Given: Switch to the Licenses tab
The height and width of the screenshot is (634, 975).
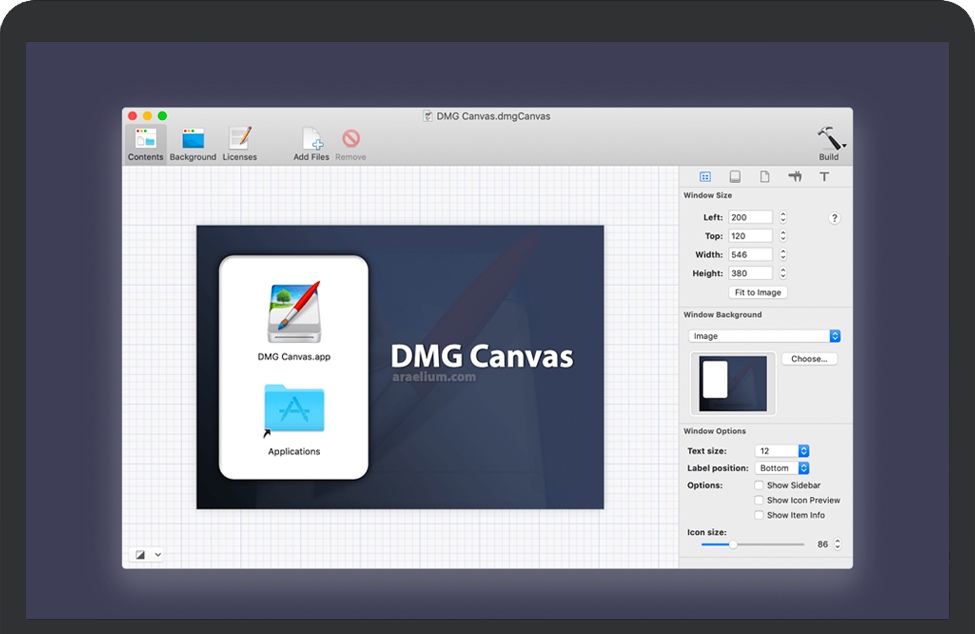Looking at the screenshot, I should pos(240,144).
